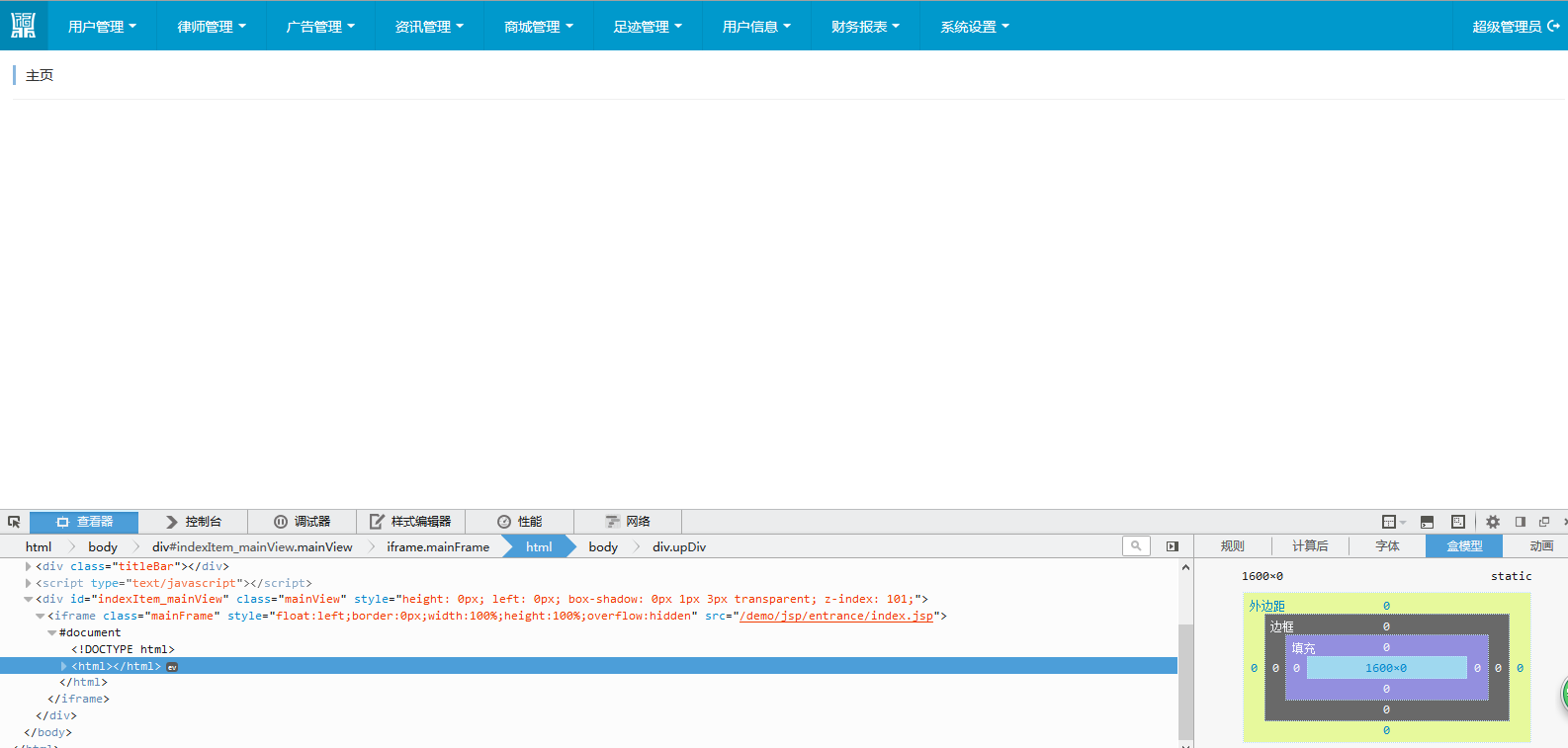Click the 主页 page heading
Image resolution: width=1568 pixels, height=748 pixels.
(40, 75)
